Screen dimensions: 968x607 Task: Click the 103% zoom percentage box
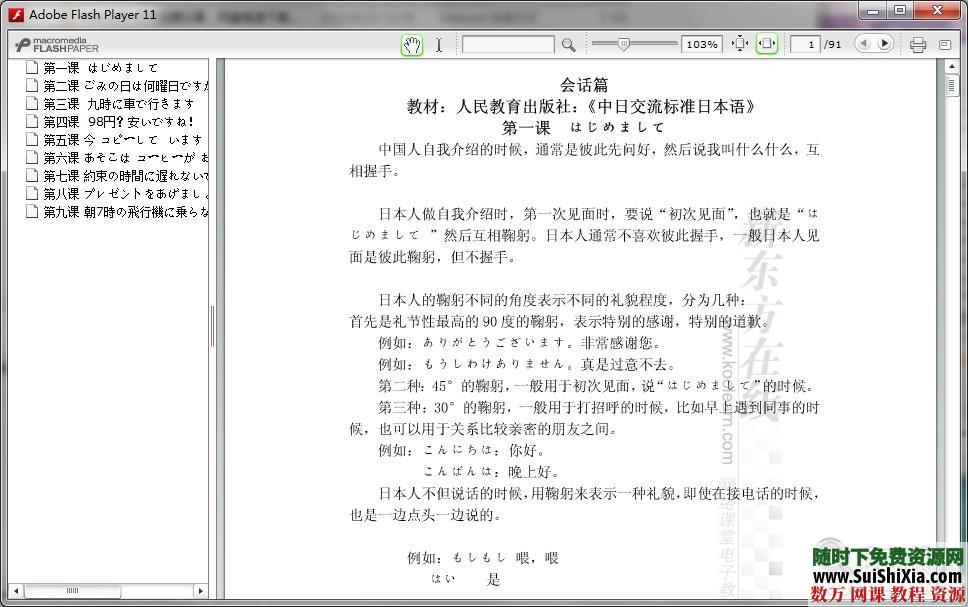[x=701, y=44]
